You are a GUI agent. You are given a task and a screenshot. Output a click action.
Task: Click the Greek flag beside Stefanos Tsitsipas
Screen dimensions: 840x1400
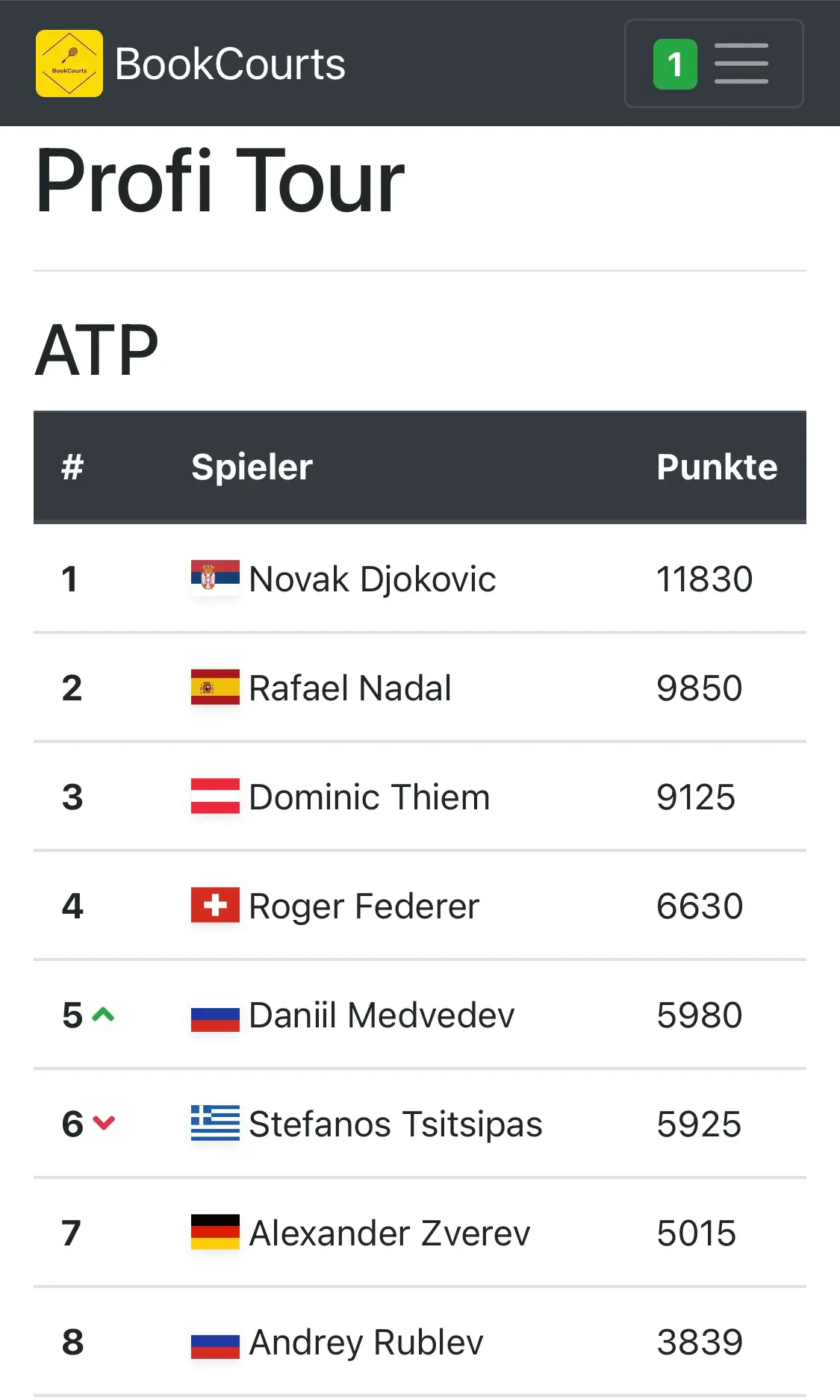pyautogui.click(x=215, y=1123)
